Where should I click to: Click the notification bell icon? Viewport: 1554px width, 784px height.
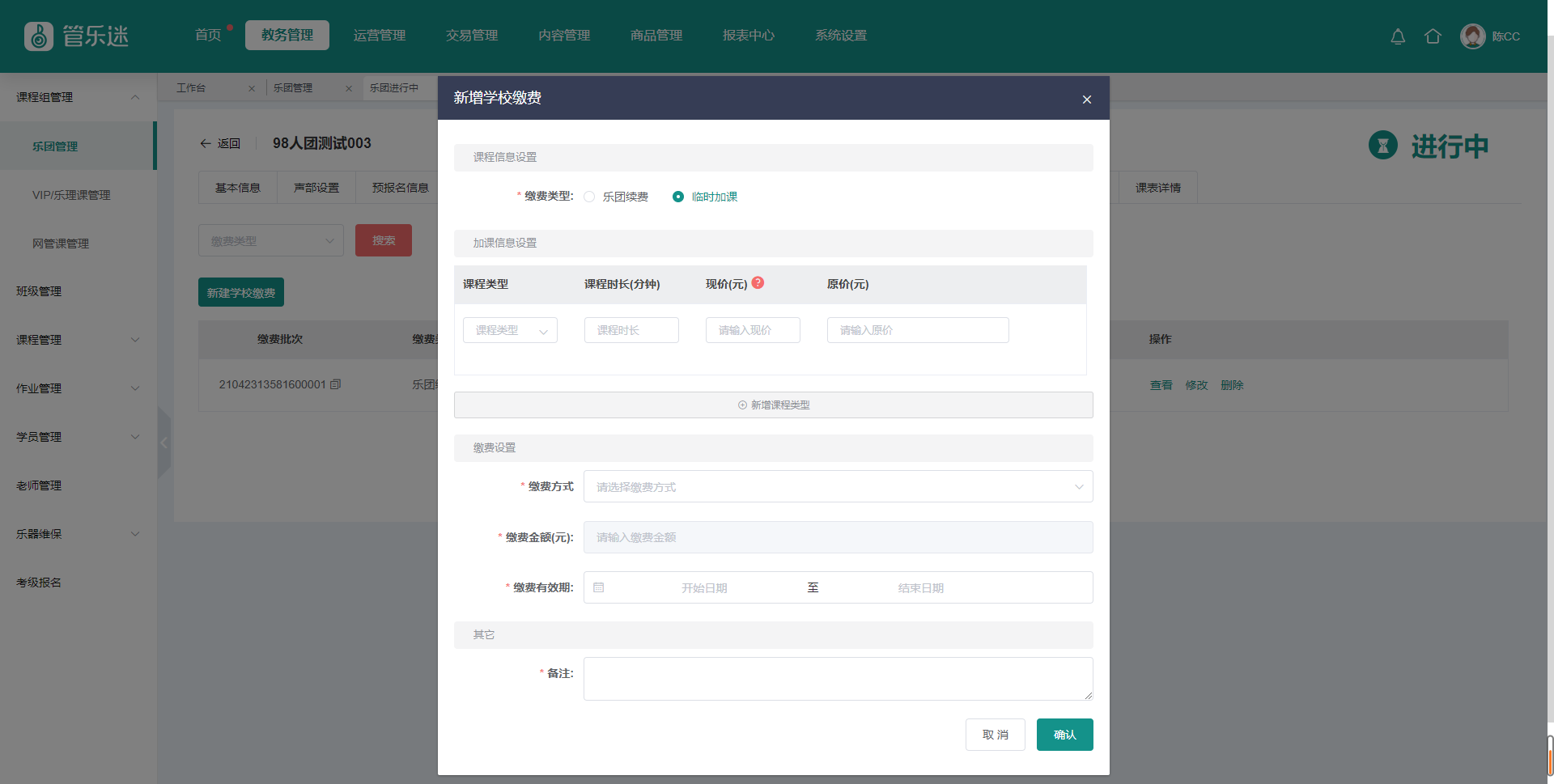point(1398,36)
